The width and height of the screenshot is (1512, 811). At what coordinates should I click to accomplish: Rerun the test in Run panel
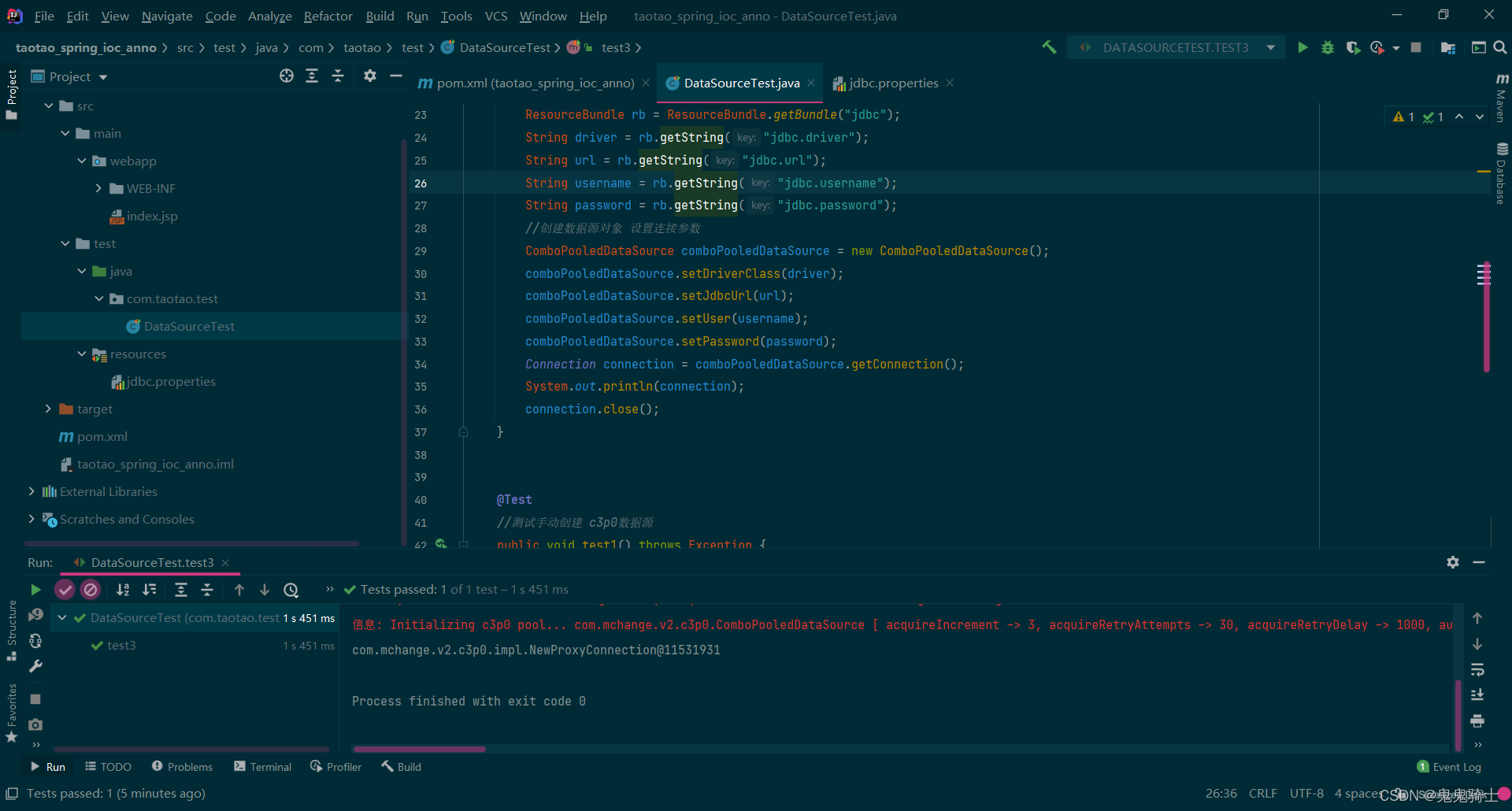tap(35, 590)
